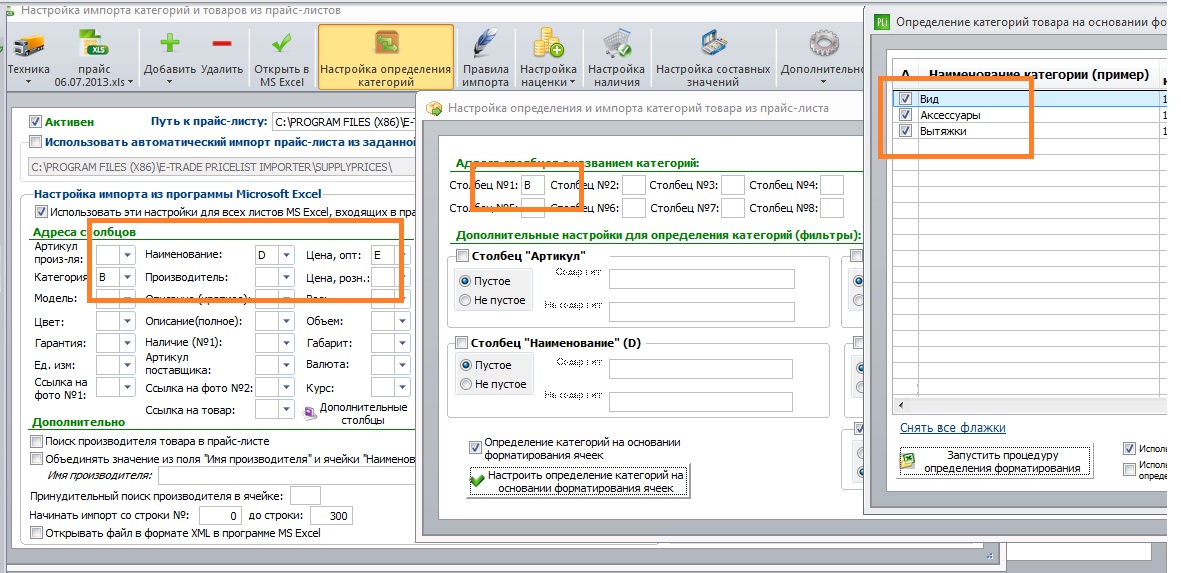The height and width of the screenshot is (573, 1181).
Task: Open Дополнительно gear icon
Action: tap(824, 44)
